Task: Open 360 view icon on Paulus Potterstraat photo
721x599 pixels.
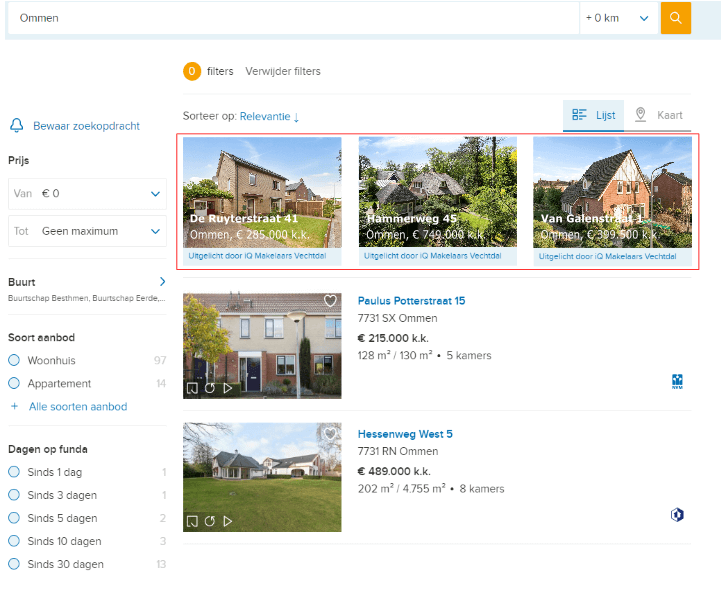Action: tap(210, 388)
